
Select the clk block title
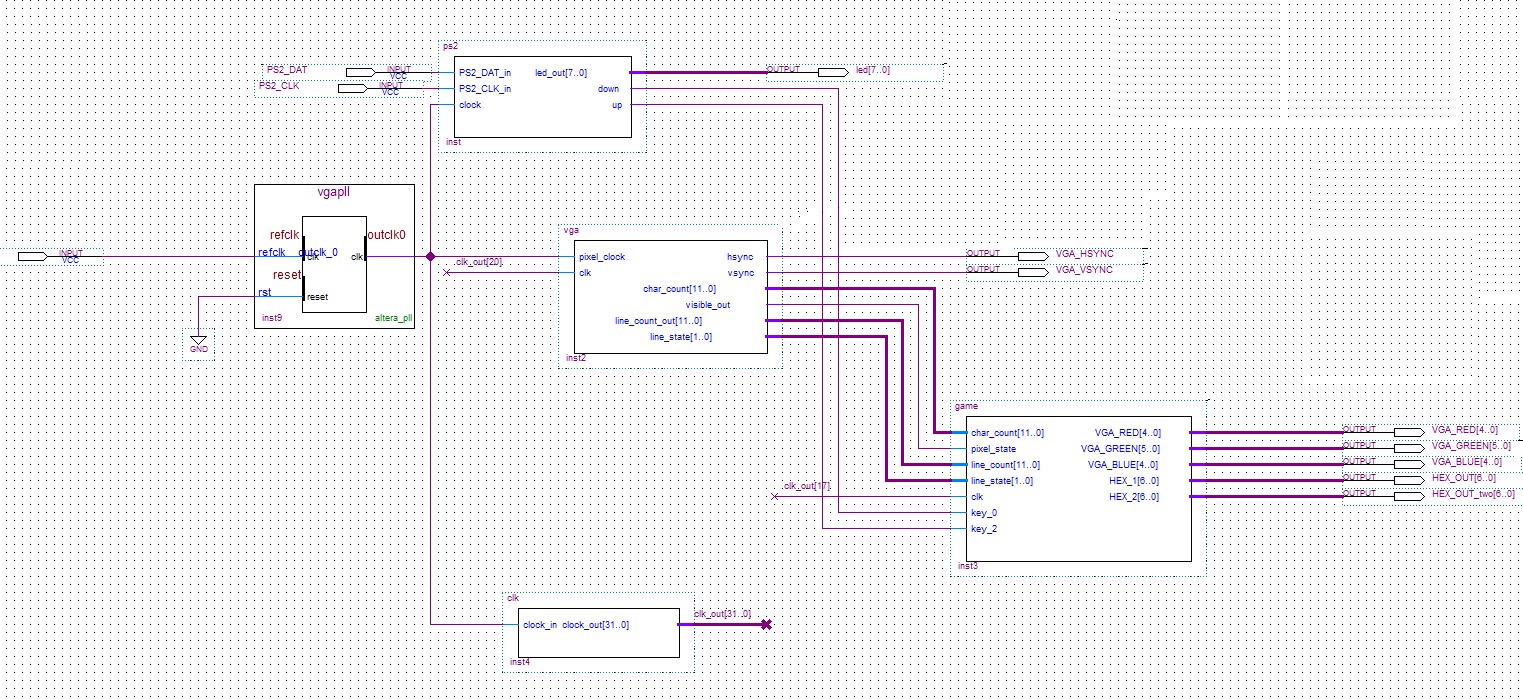coord(512,598)
